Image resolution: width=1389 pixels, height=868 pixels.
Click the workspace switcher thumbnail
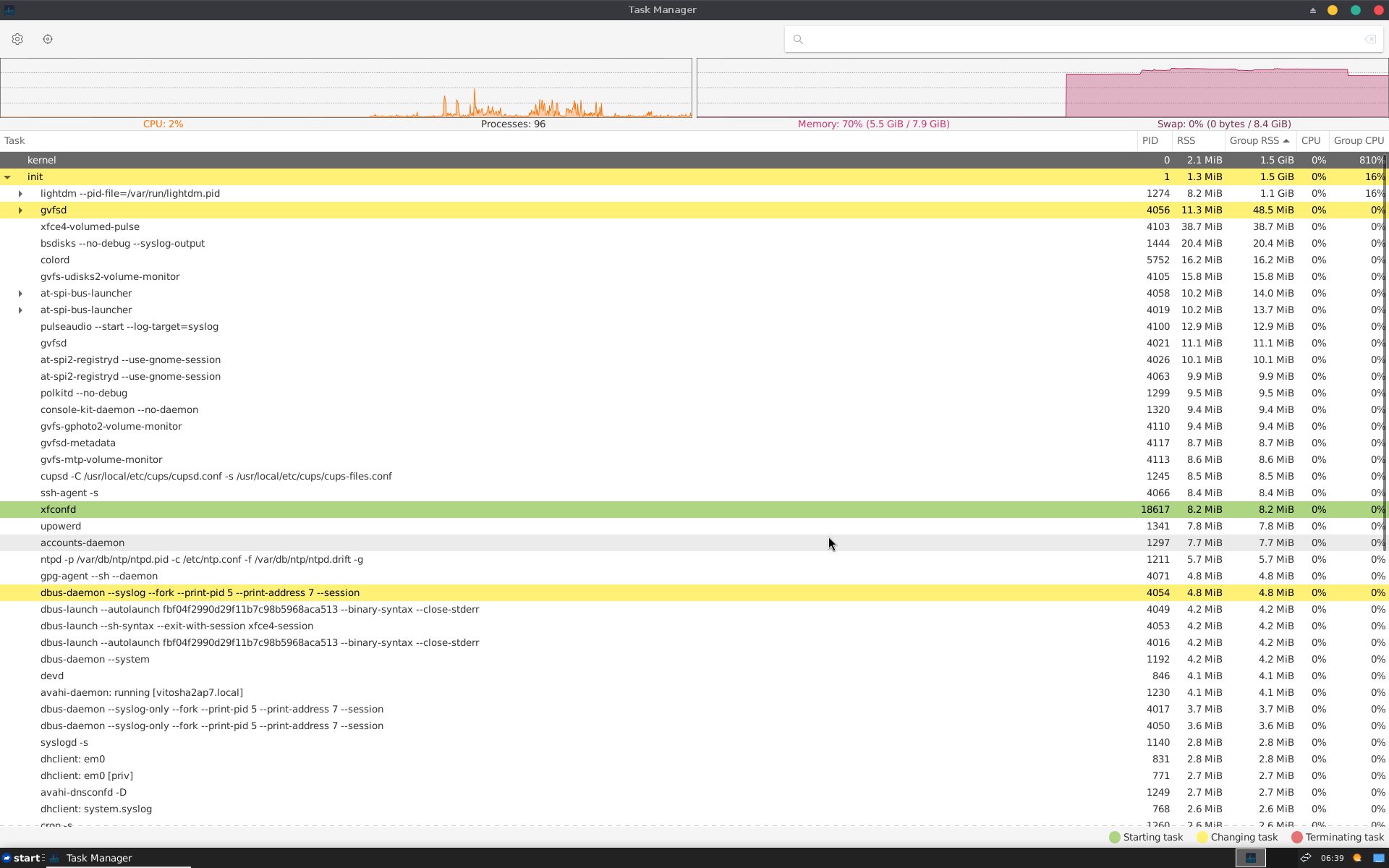tap(1250, 858)
